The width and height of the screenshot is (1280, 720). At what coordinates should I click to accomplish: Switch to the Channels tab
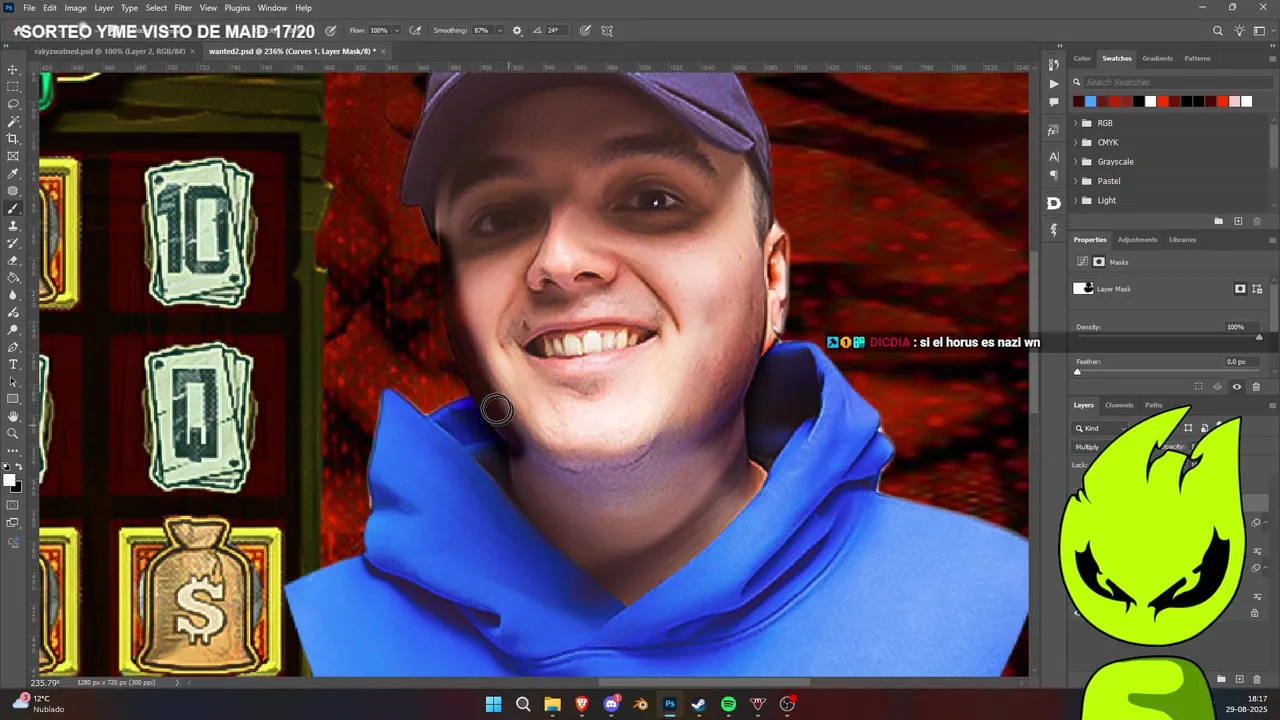coord(1119,405)
